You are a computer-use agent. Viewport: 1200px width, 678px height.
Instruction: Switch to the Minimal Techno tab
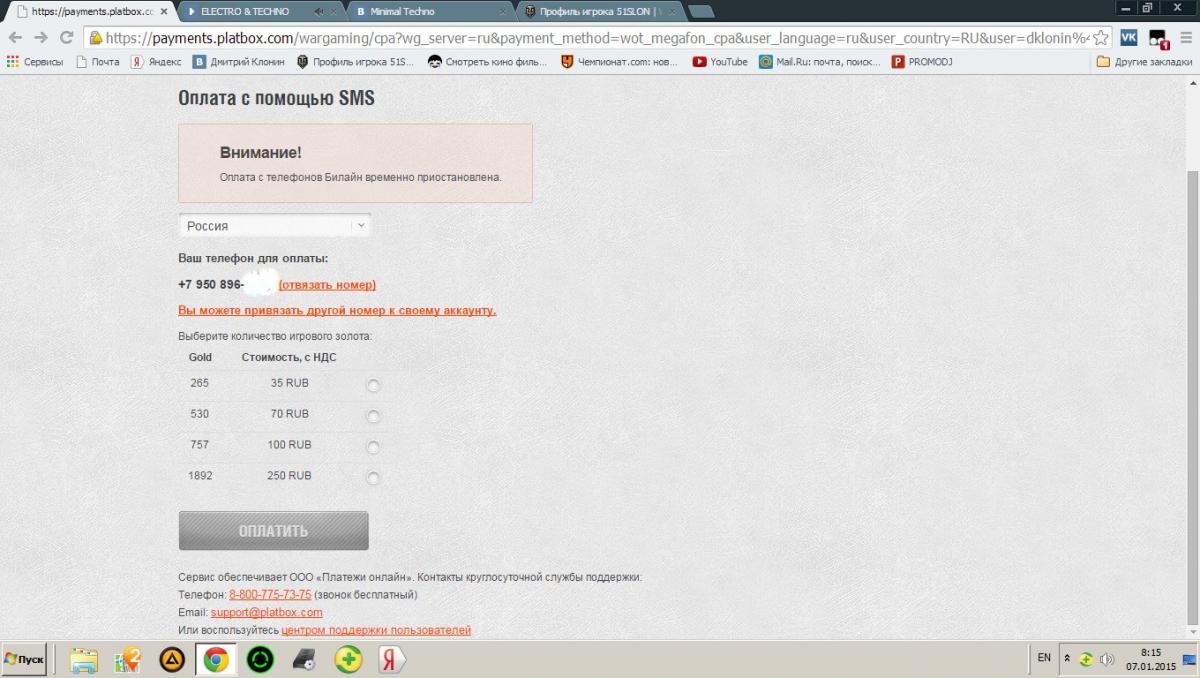(430, 12)
